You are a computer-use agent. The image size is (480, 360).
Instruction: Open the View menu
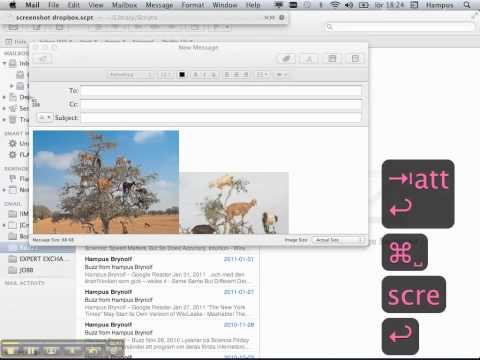coord(96,5)
